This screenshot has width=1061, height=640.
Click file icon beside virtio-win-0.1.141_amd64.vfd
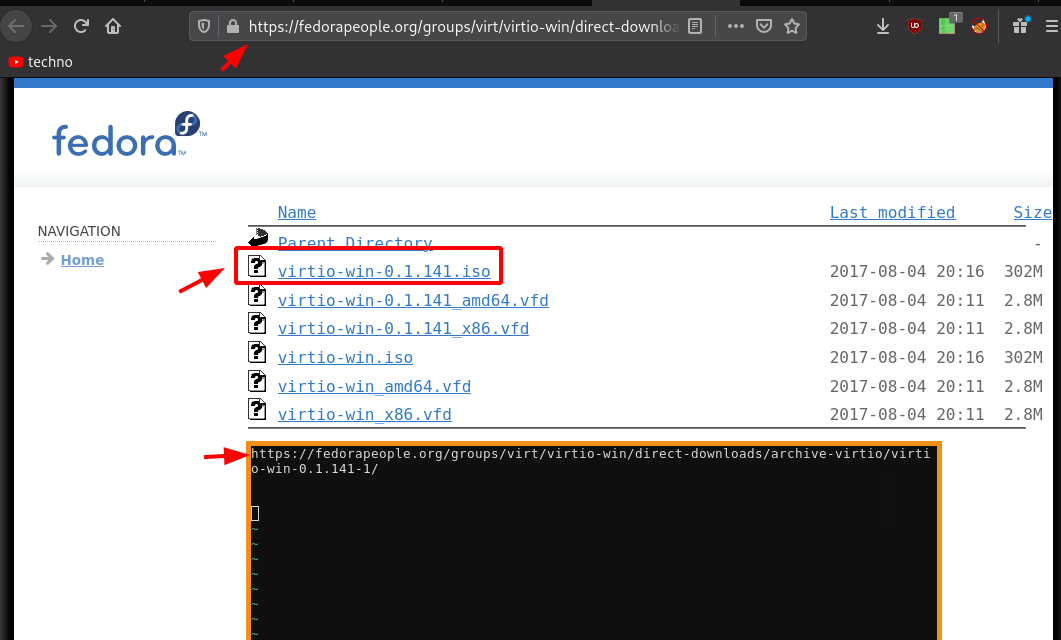[257, 295]
